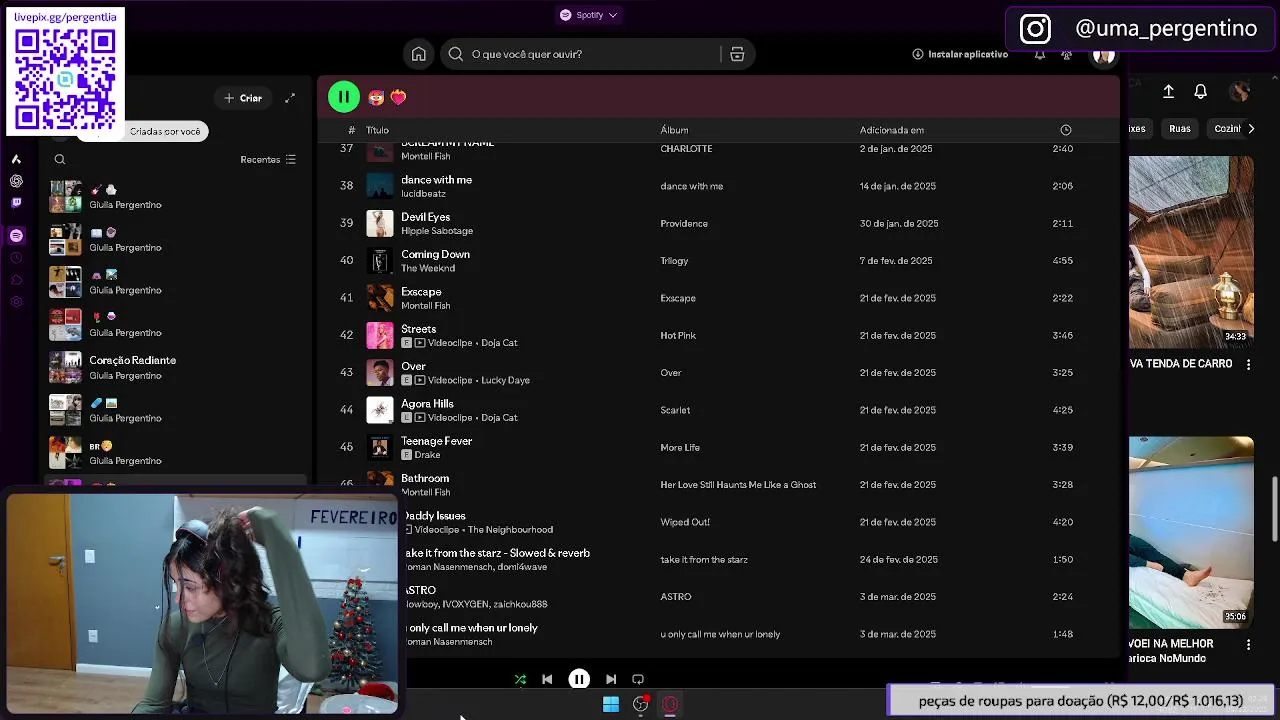The height and width of the screenshot is (720, 1280).
Task: Open the friend activity icon
Action: [1066, 54]
